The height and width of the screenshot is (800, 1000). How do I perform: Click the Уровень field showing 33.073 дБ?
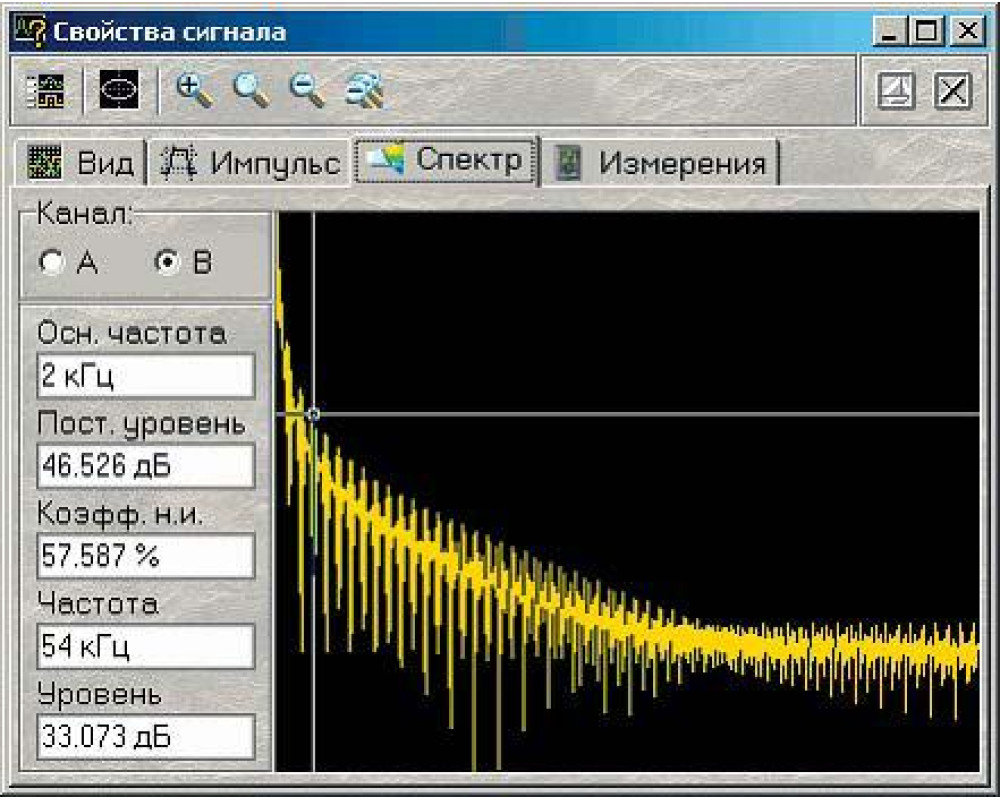point(145,737)
